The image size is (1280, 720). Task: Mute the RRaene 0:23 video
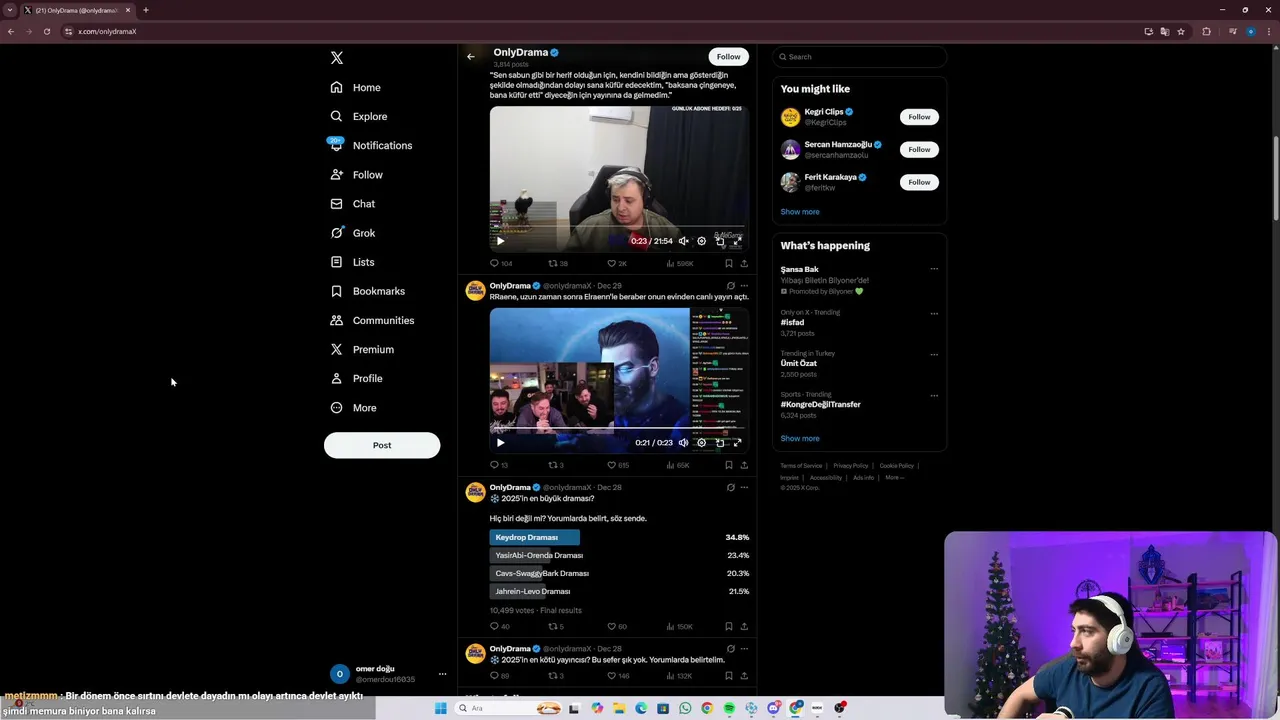pyautogui.click(x=683, y=443)
